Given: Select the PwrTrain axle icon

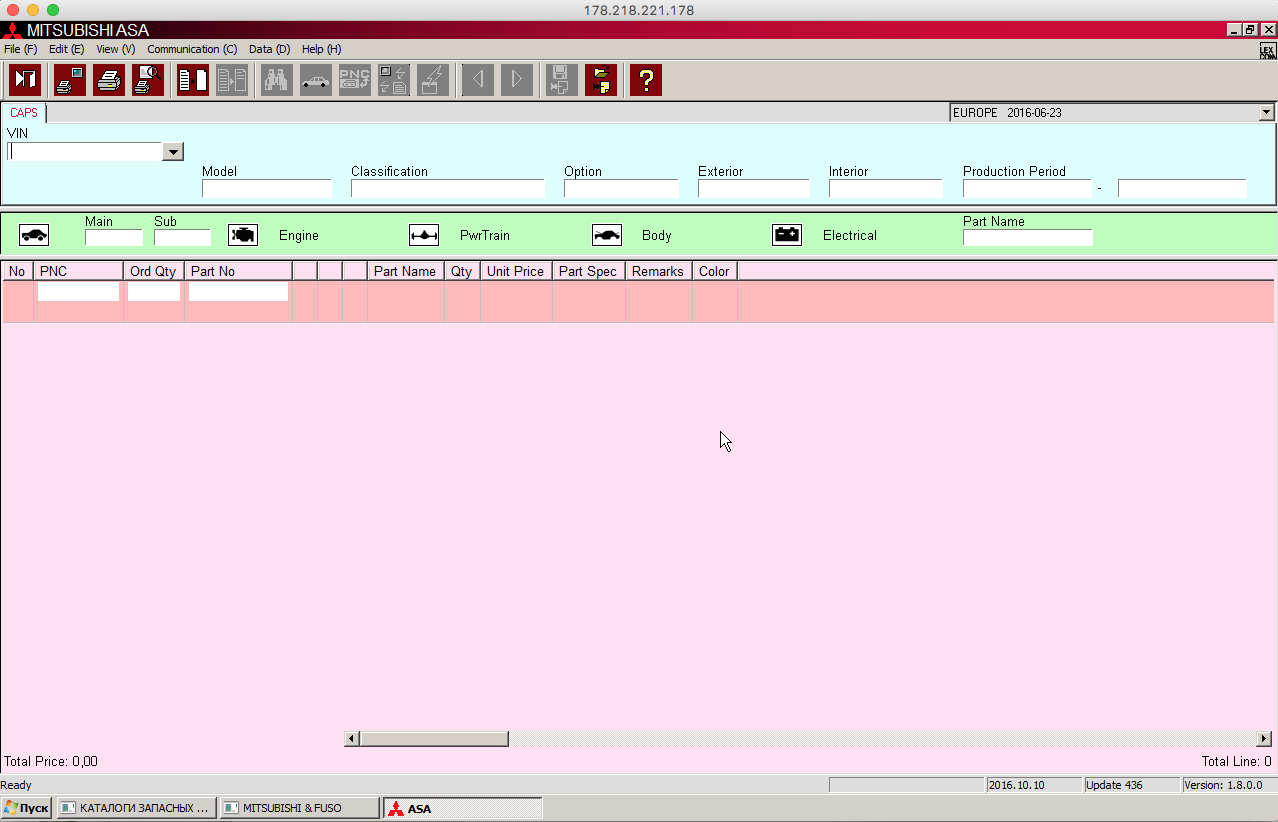Looking at the screenshot, I should pyautogui.click(x=424, y=235).
